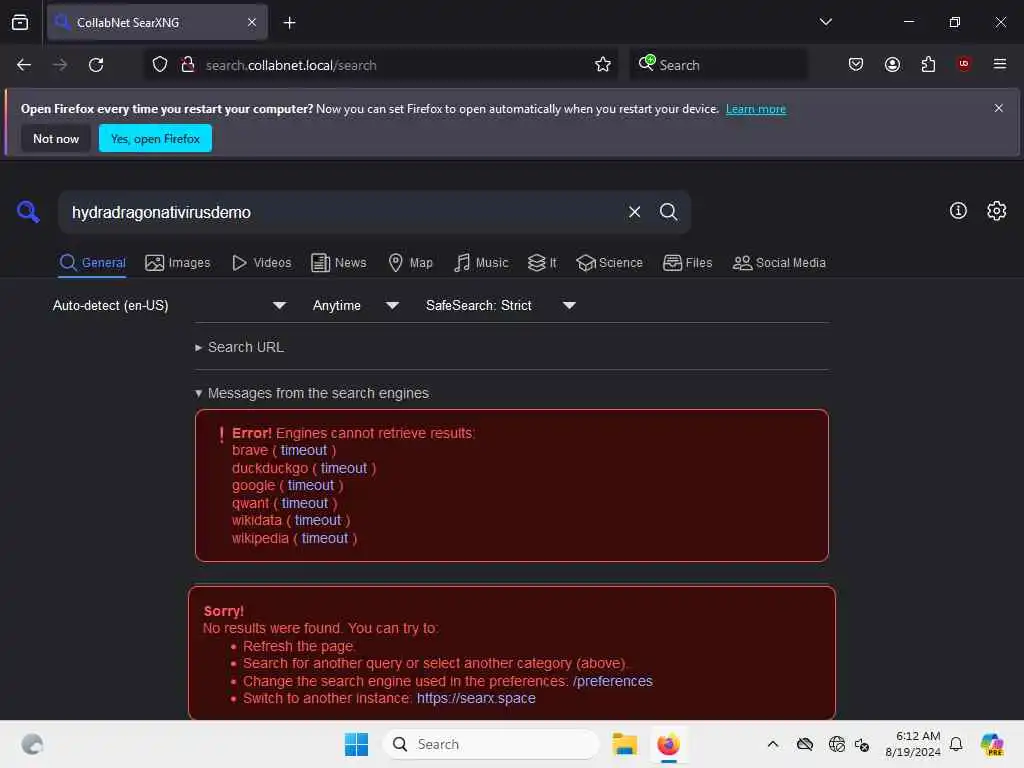Click the uBlock Origin extension icon

964,63
